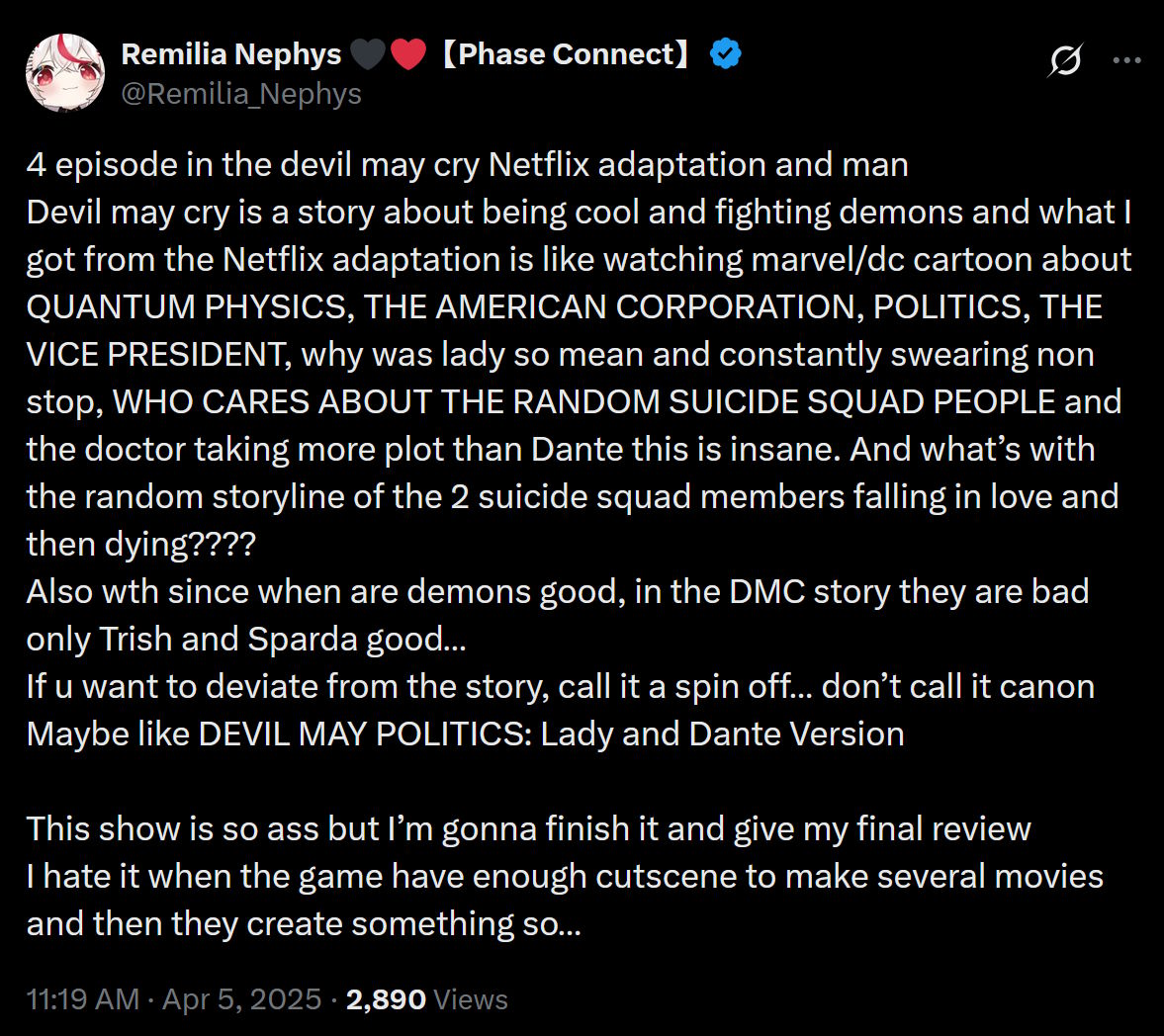Viewport: 1164px width, 1036px height.
Task: Open the Remilia Nephys display name link
Action: [x=230, y=54]
